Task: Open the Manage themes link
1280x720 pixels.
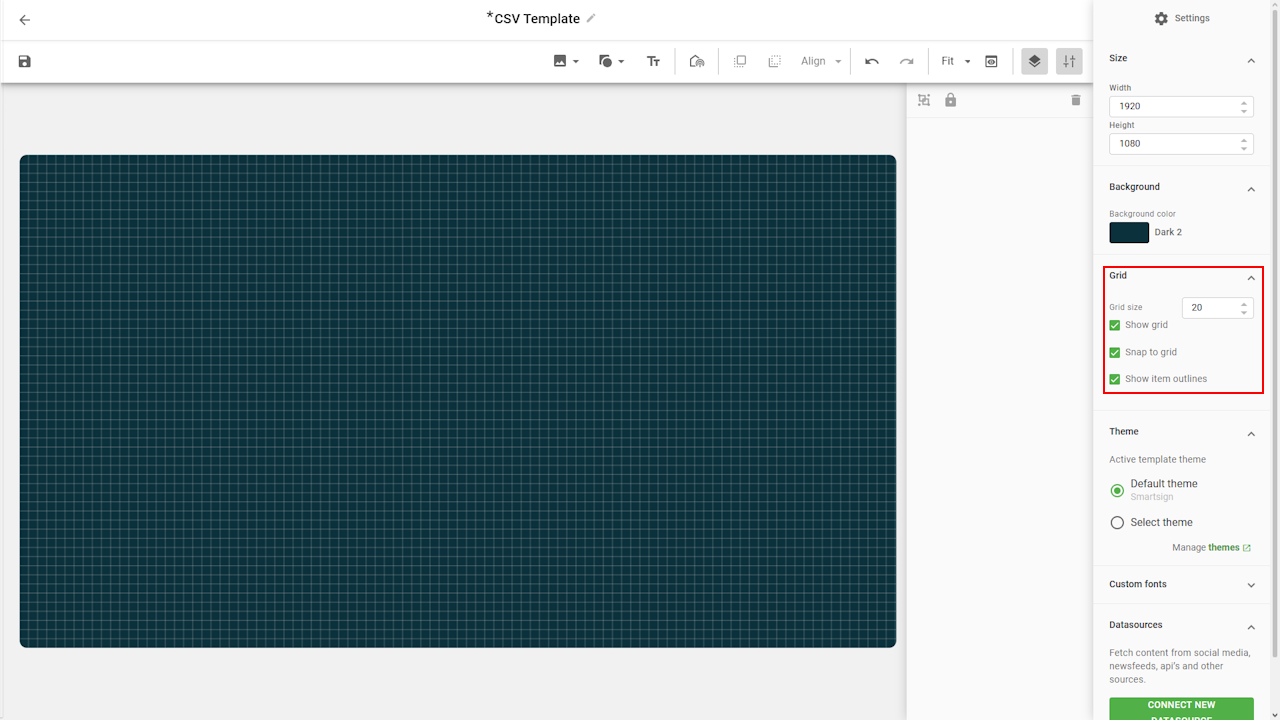Action: click(1223, 548)
